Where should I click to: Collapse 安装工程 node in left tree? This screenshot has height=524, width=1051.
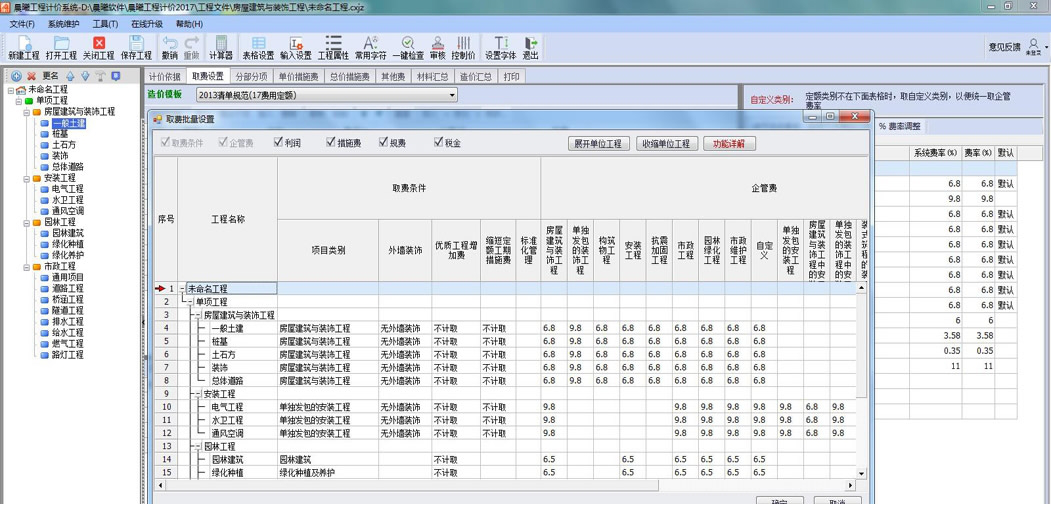tap(27, 178)
